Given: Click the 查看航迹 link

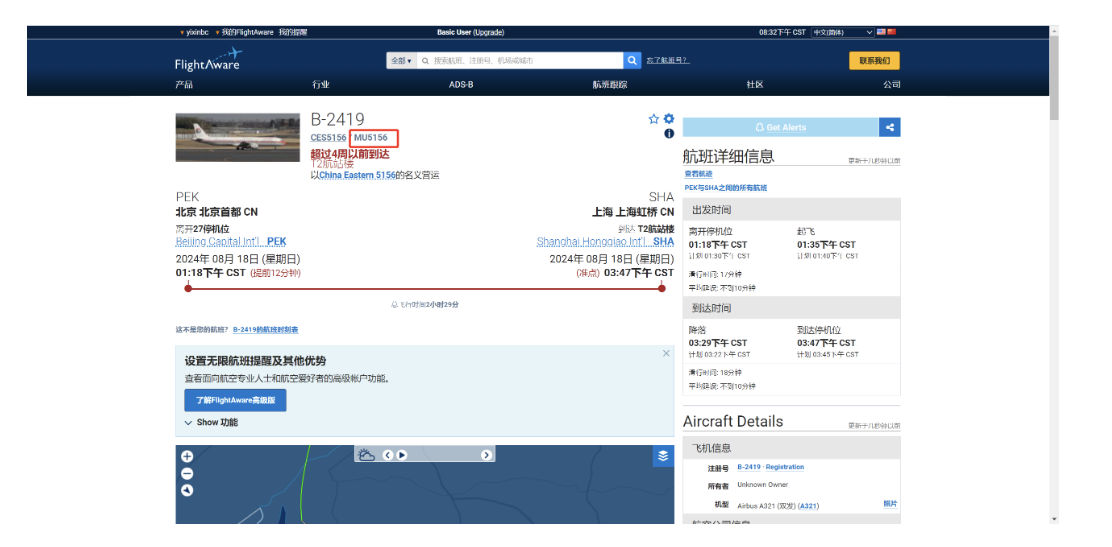Looking at the screenshot, I should (x=699, y=174).
